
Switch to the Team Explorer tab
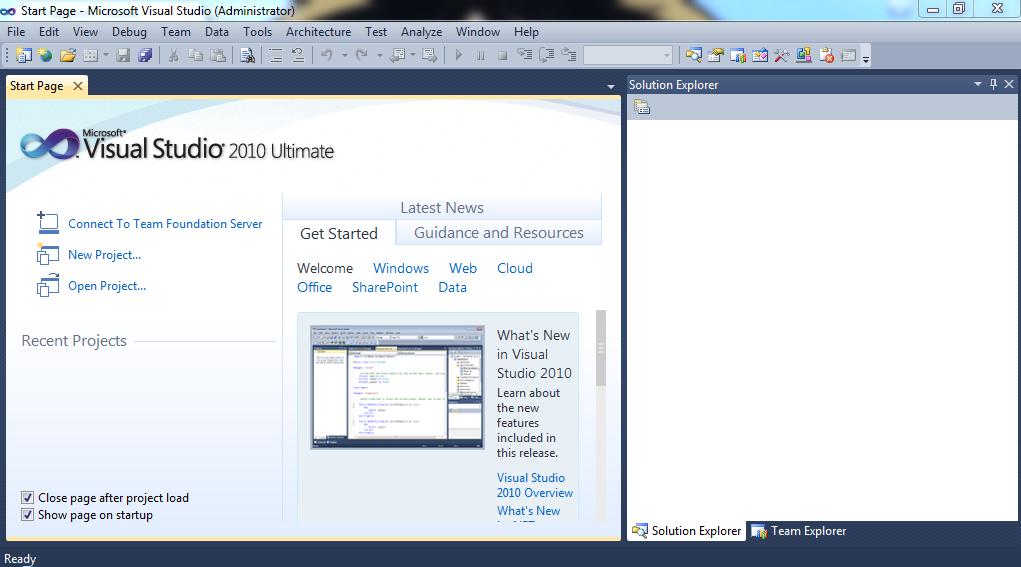click(x=800, y=531)
